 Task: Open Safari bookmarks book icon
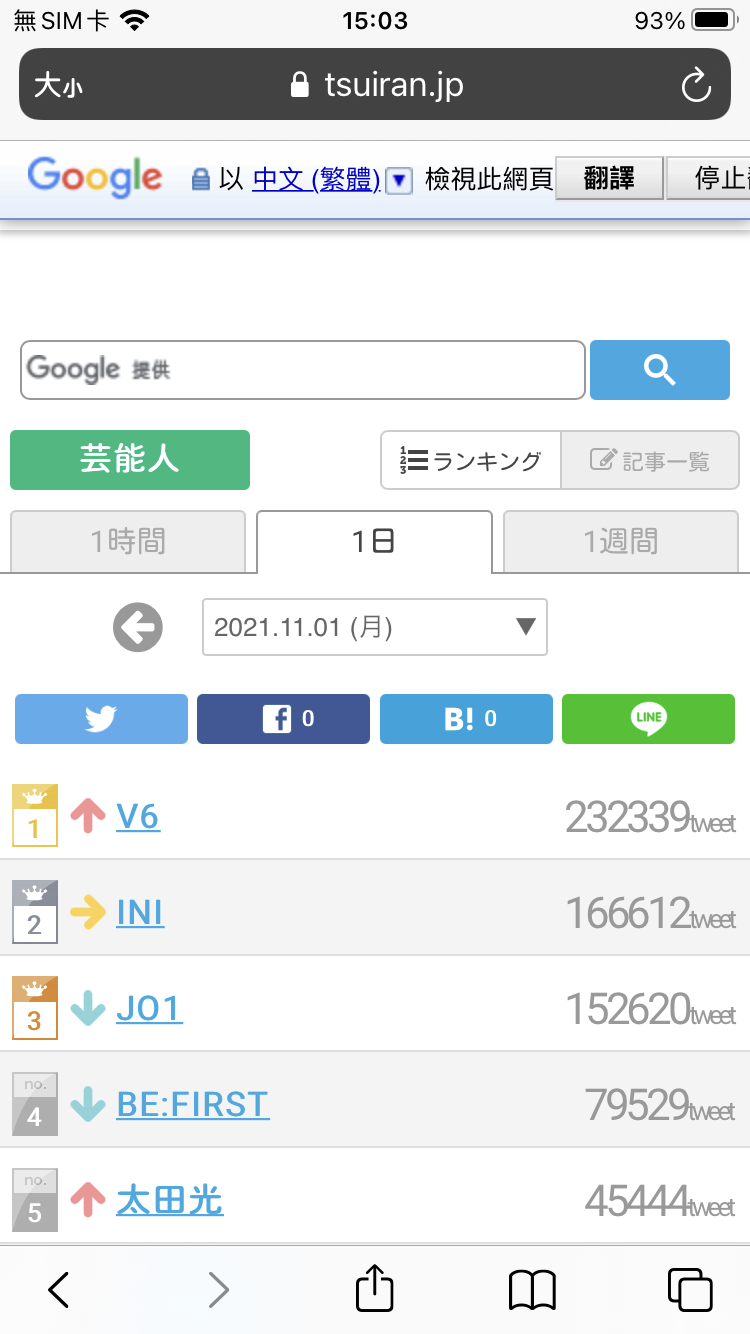(532, 1290)
